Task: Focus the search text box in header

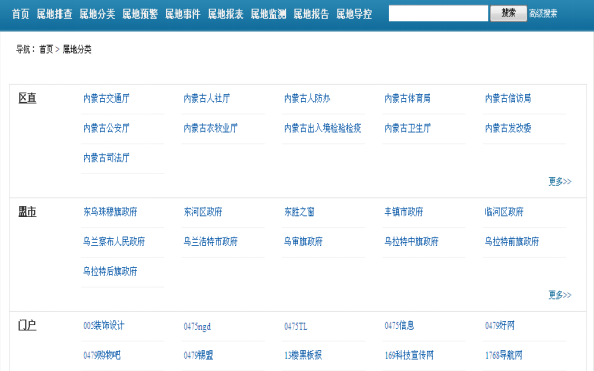Action: (438, 13)
